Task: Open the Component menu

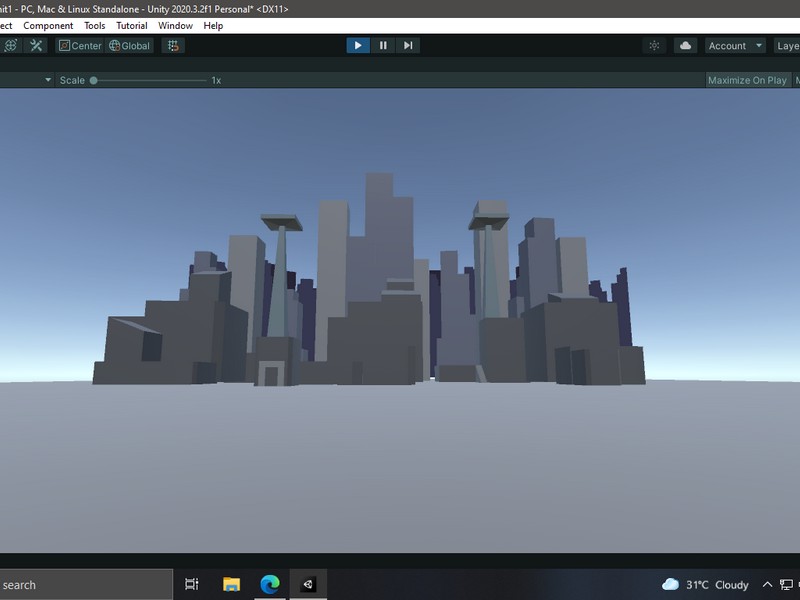Action: pos(49,25)
